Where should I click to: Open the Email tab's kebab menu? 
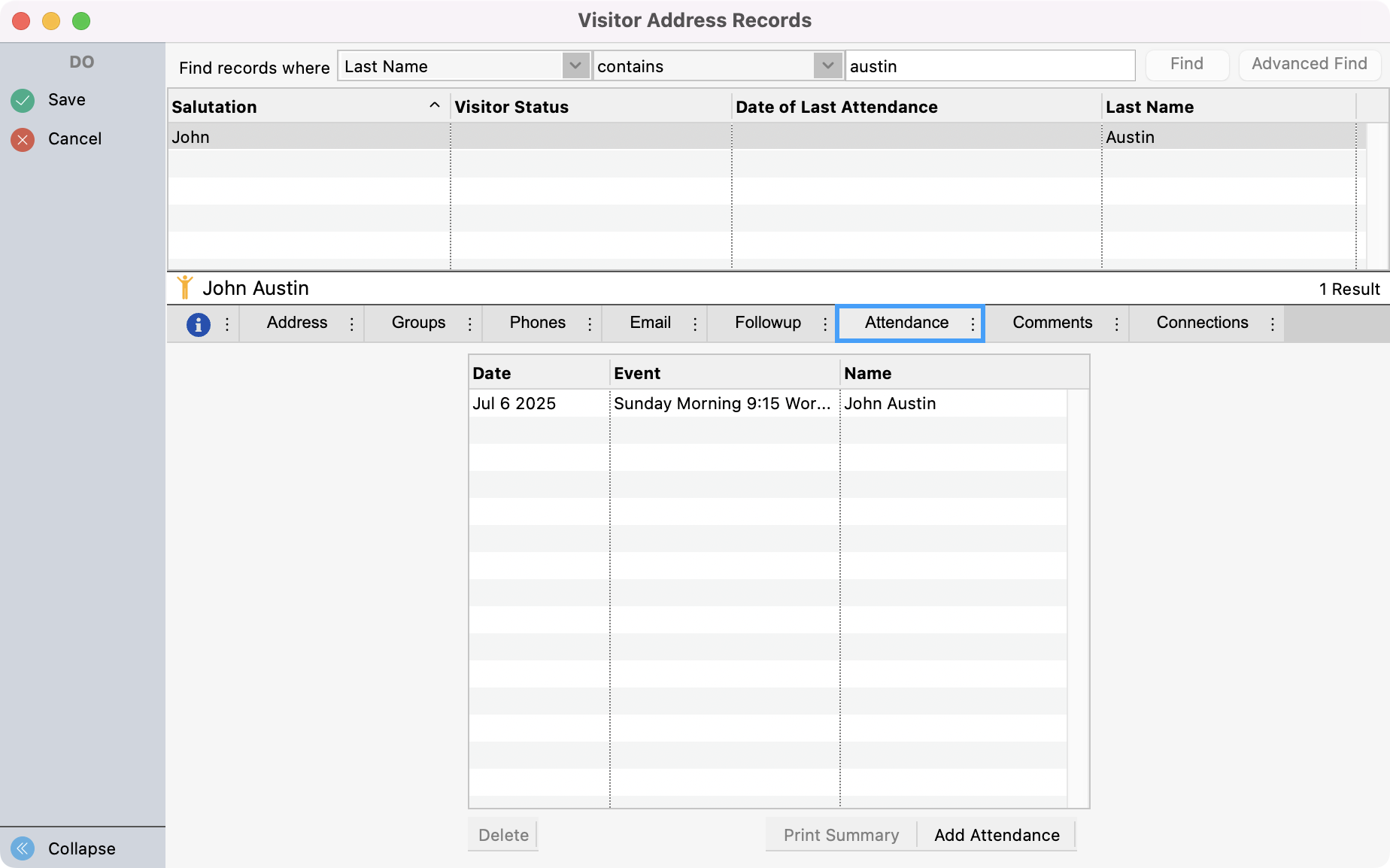click(694, 323)
